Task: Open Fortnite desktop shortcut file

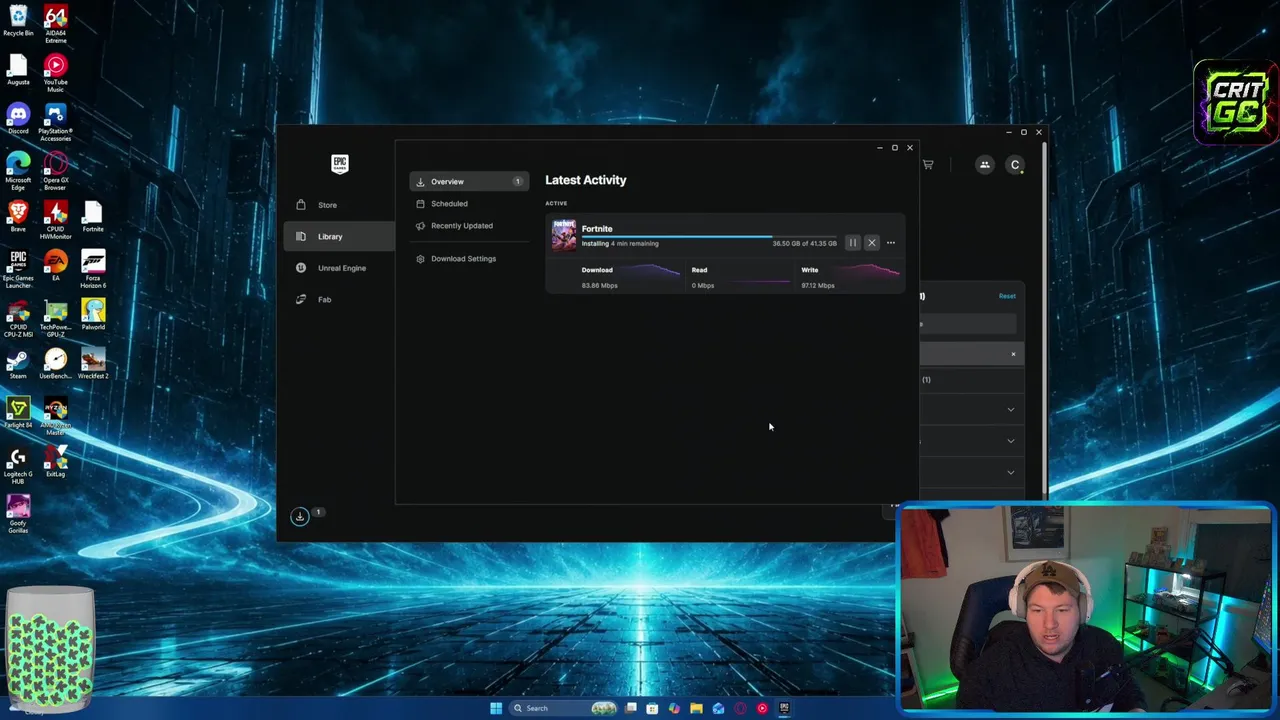Action: (x=93, y=217)
